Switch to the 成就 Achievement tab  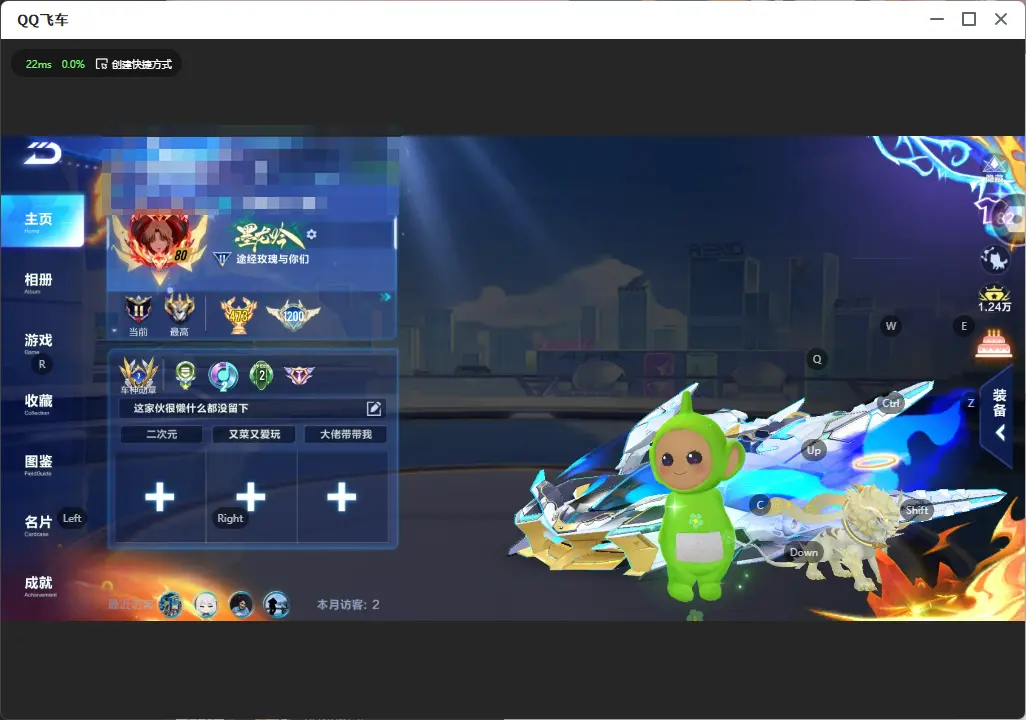(38, 584)
